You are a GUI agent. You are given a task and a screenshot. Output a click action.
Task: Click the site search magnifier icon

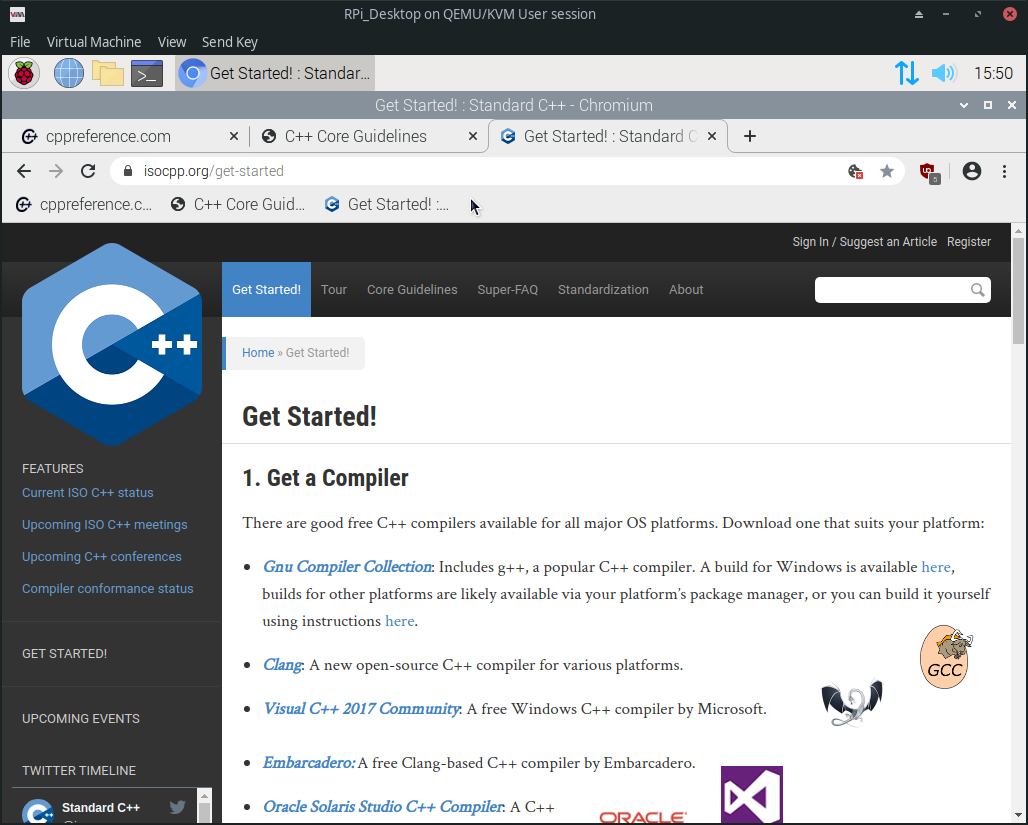coord(978,290)
